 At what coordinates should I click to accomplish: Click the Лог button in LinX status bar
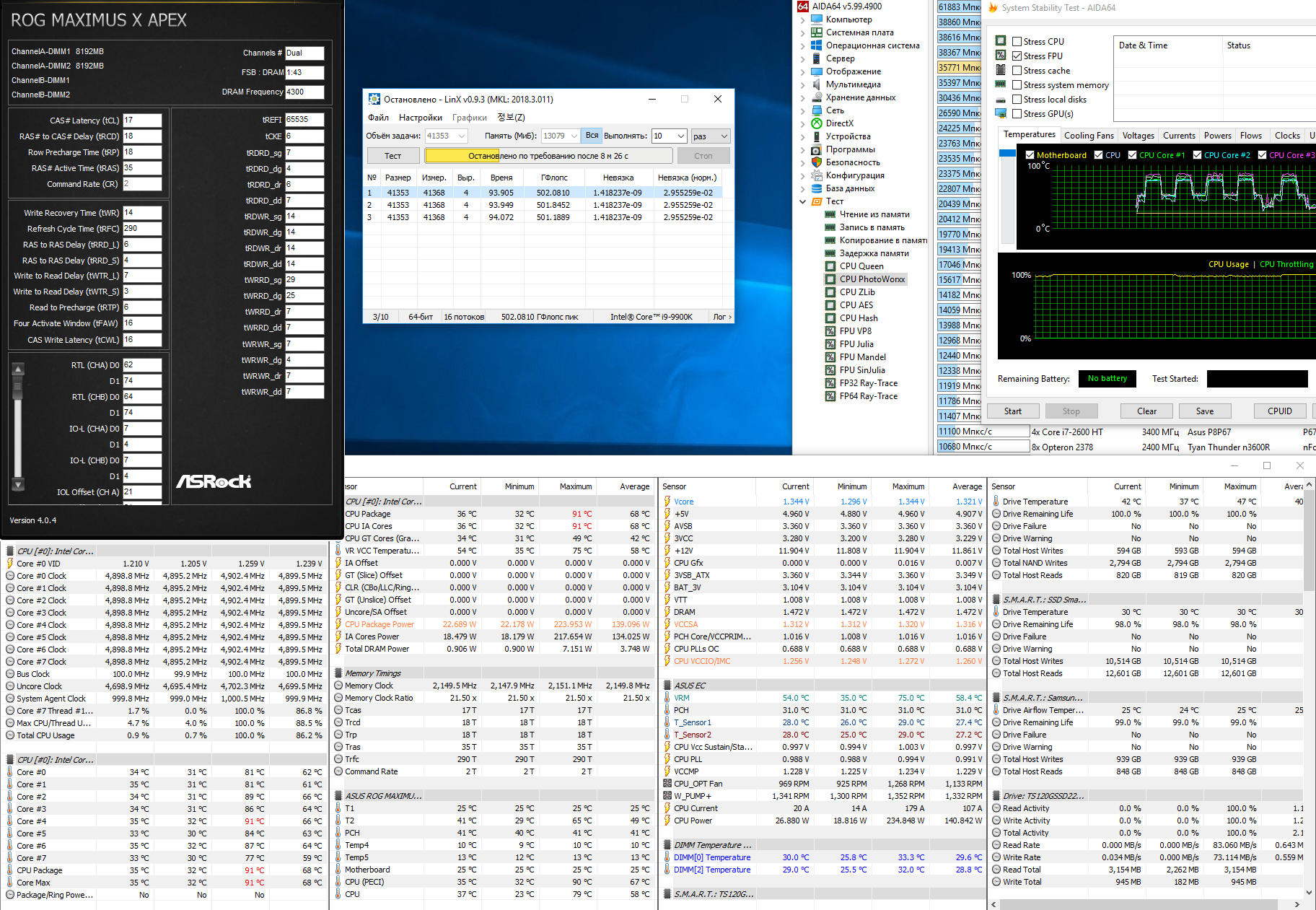pyautogui.click(x=721, y=317)
